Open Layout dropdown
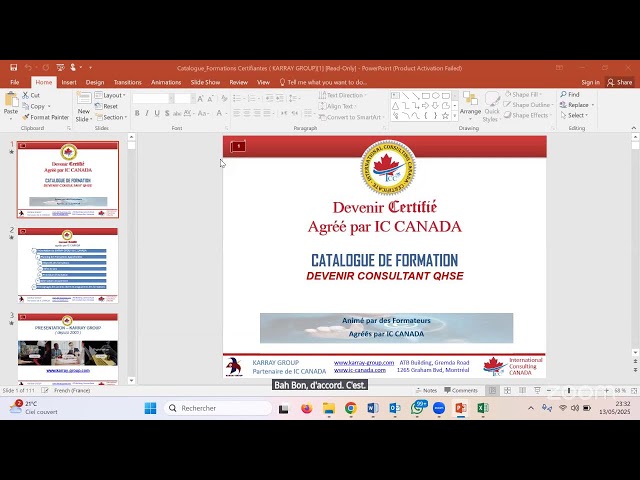 click(110, 95)
